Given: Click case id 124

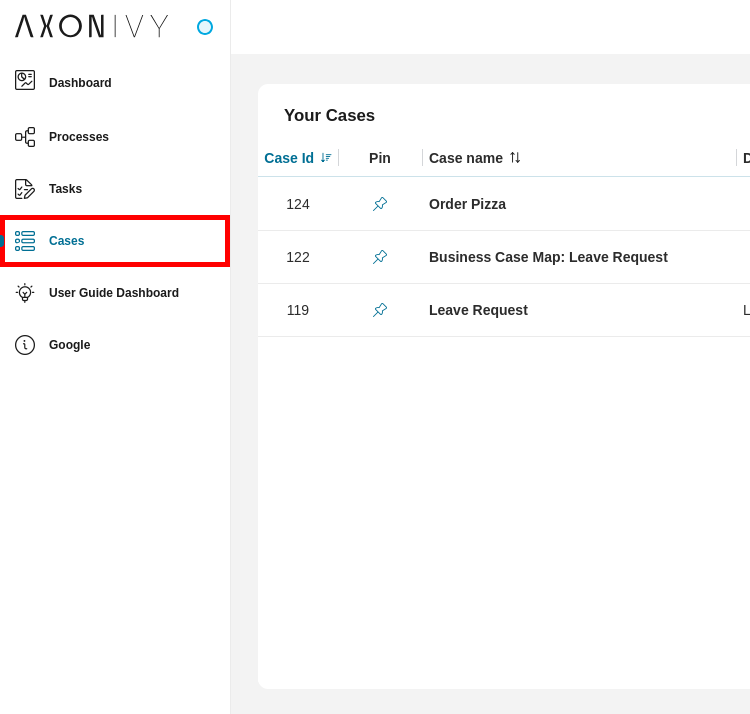Looking at the screenshot, I should point(298,204).
